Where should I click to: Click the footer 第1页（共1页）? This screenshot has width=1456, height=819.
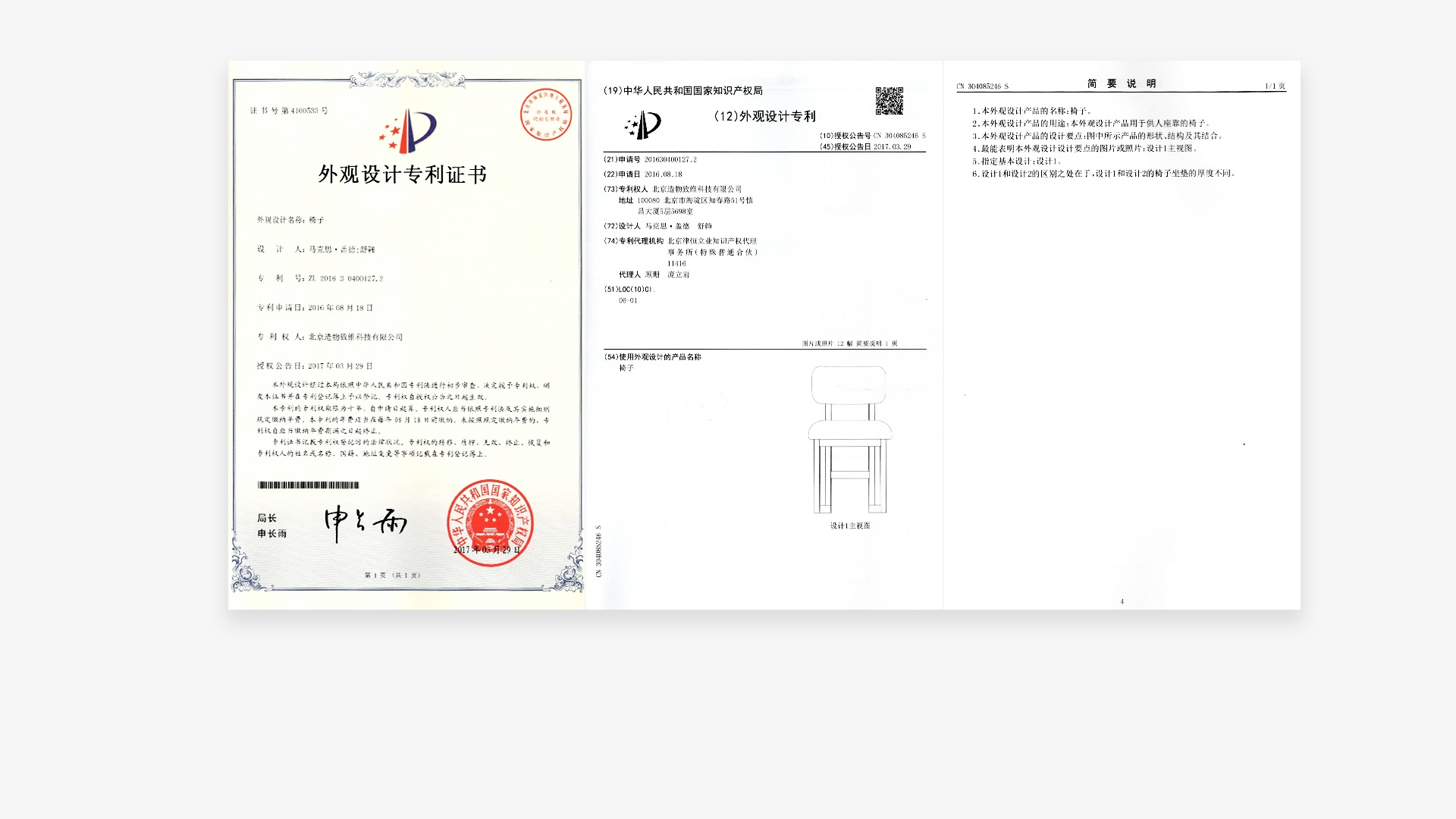393,576
